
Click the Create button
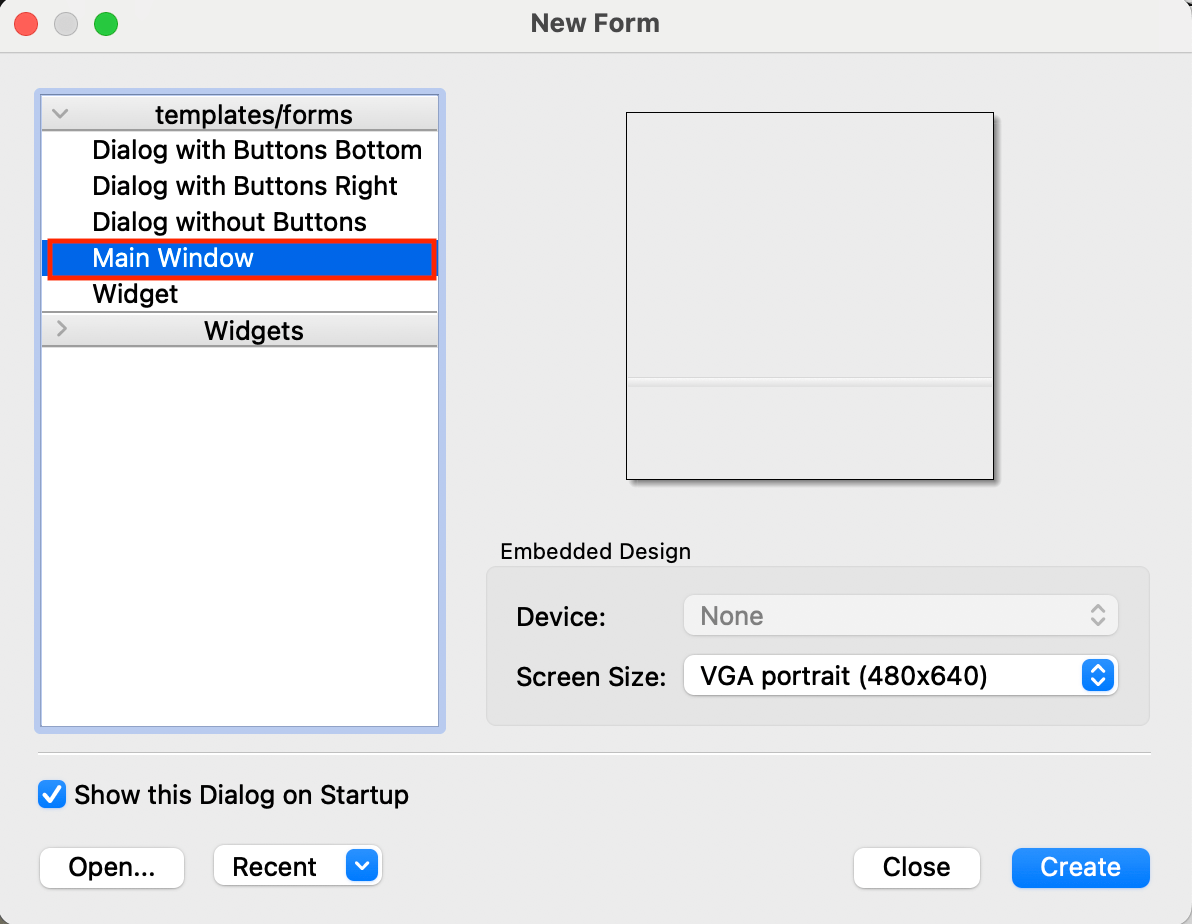(1080, 867)
